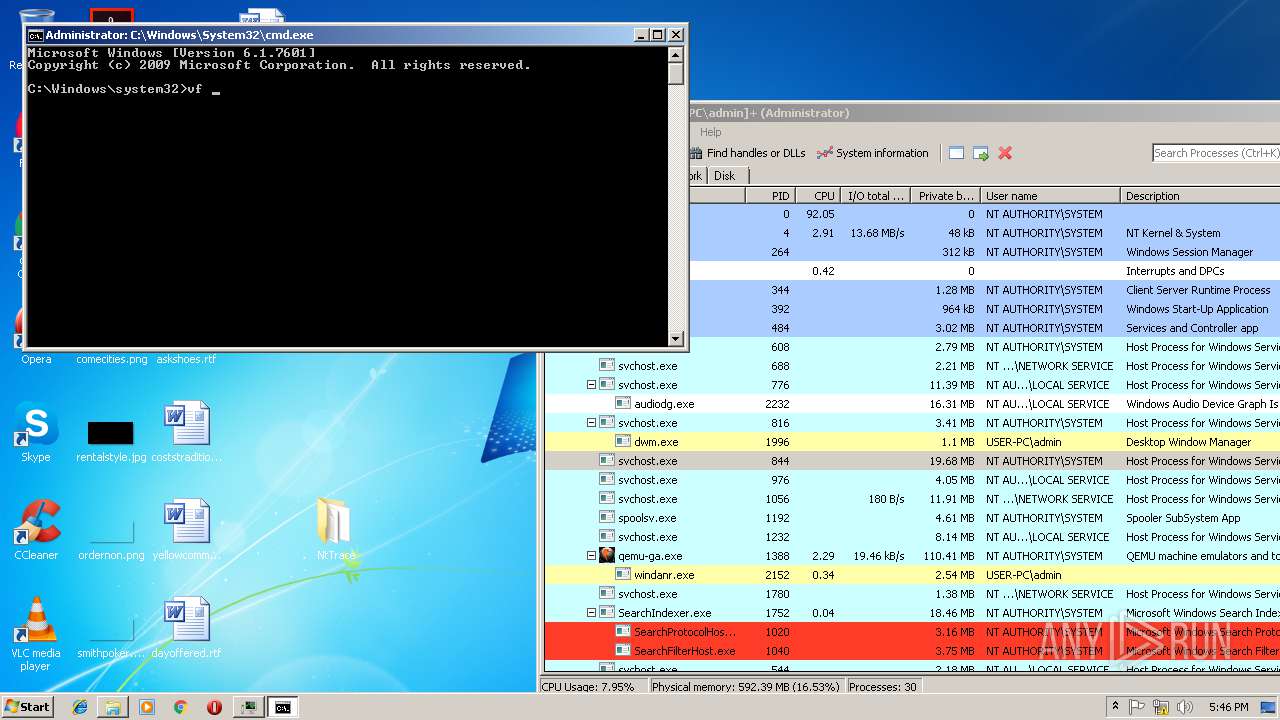Select the CCleaner desktop shortcut
This screenshot has width=1280, height=720.
click(36, 531)
